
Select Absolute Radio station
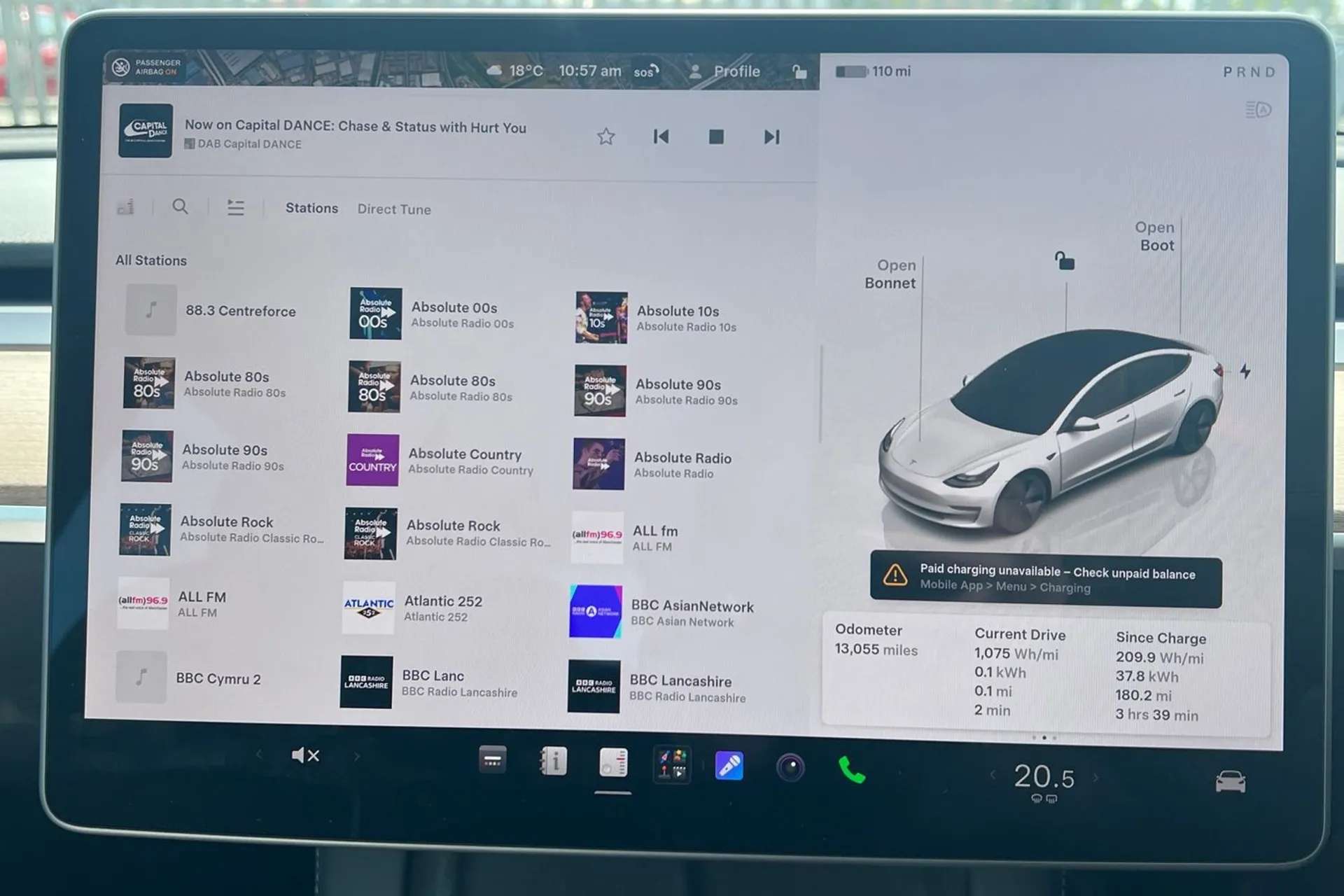(653, 464)
